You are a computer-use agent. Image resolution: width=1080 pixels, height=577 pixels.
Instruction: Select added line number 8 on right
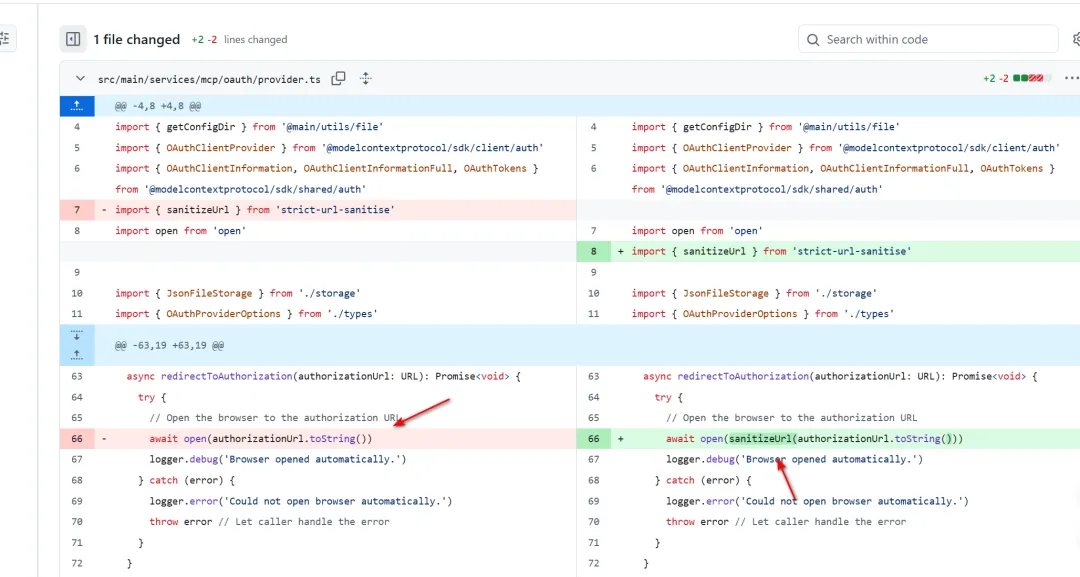pyautogui.click(x=593, y=251)
